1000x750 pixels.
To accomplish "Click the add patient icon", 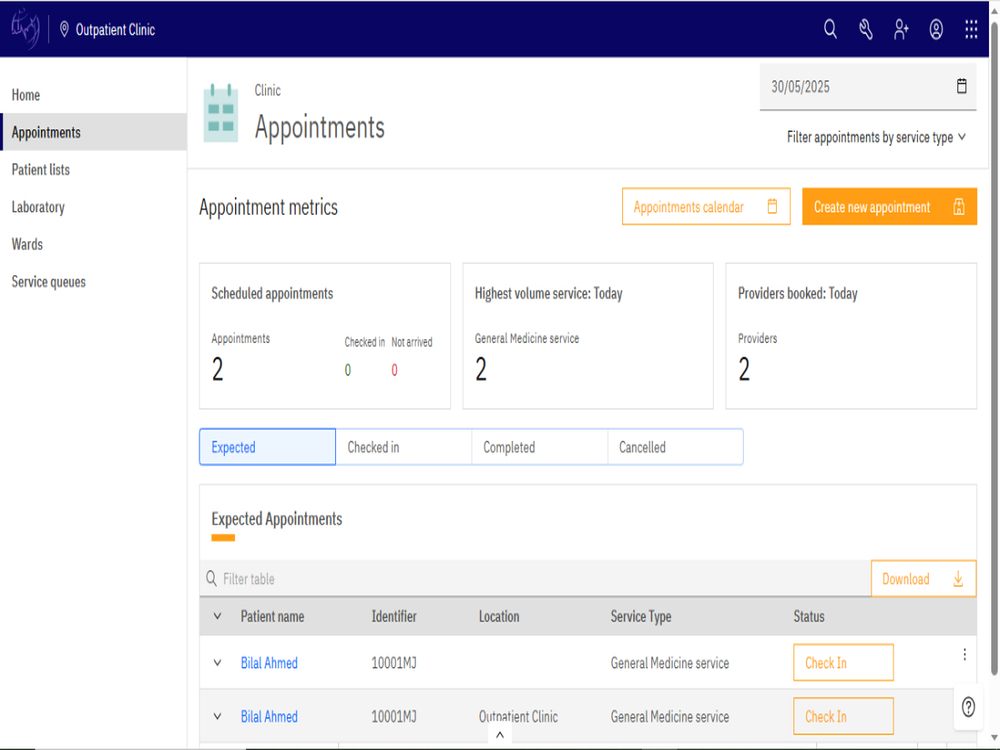I will [901, 29].
